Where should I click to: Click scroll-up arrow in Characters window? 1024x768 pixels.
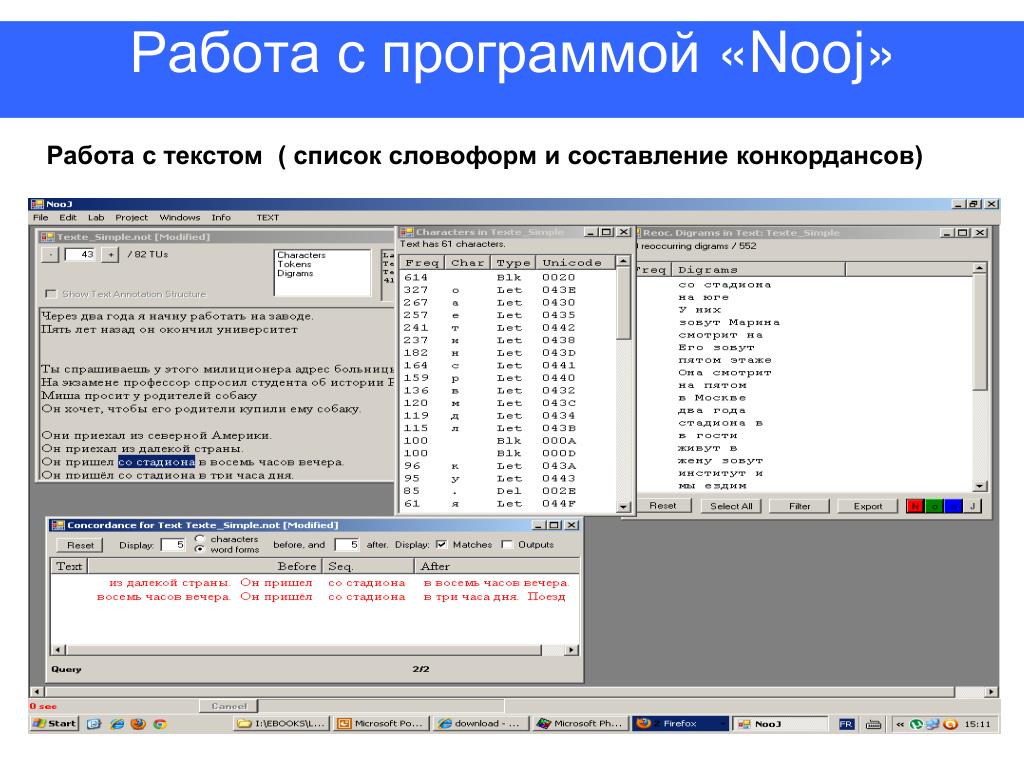click(623, 262)
